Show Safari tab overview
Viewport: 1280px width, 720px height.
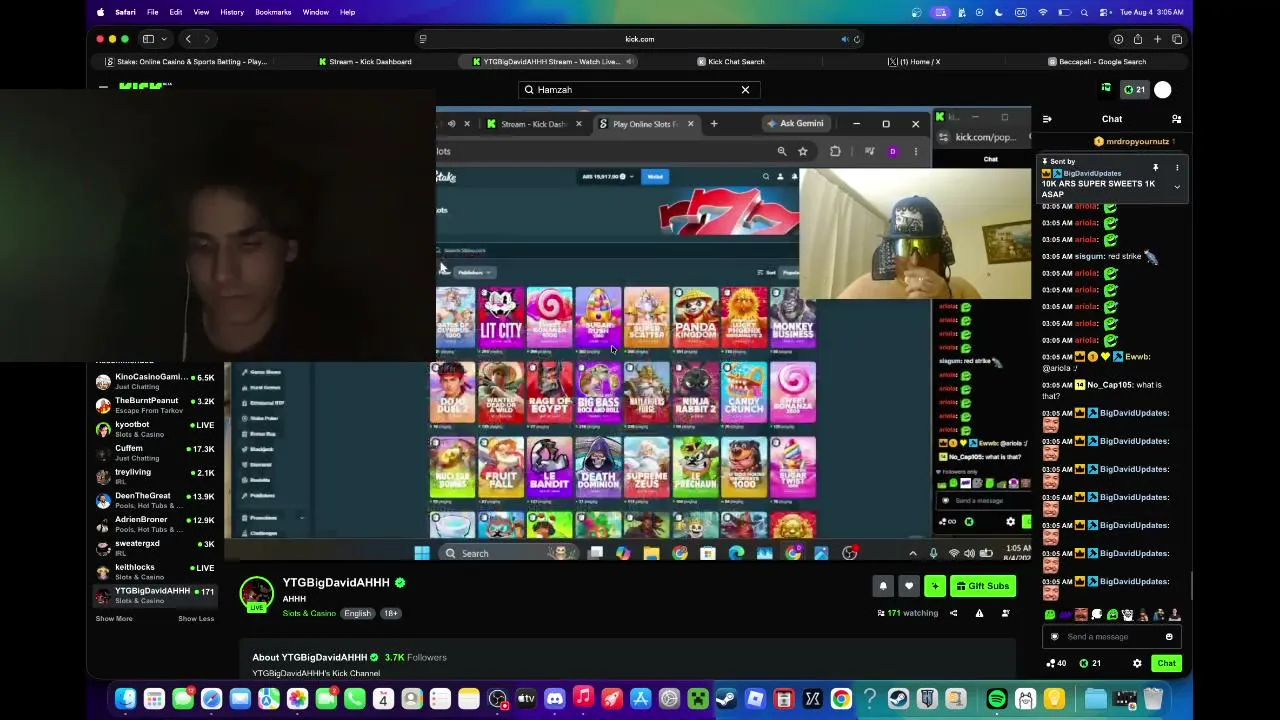pos(1177,39)
